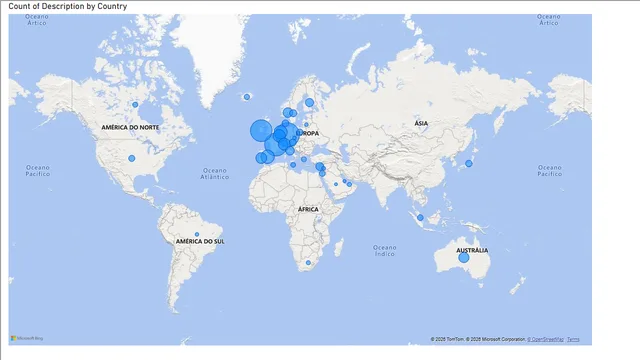Select the Australia data bubble
Screen dimensions: 640x360
pos(464,258)
